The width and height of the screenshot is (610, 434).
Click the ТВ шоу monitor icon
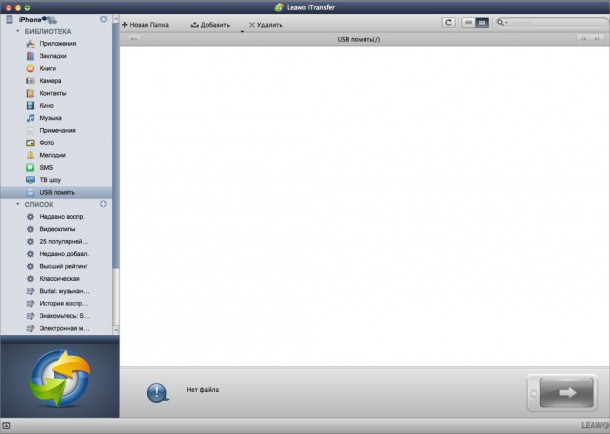tap(30, 180)
